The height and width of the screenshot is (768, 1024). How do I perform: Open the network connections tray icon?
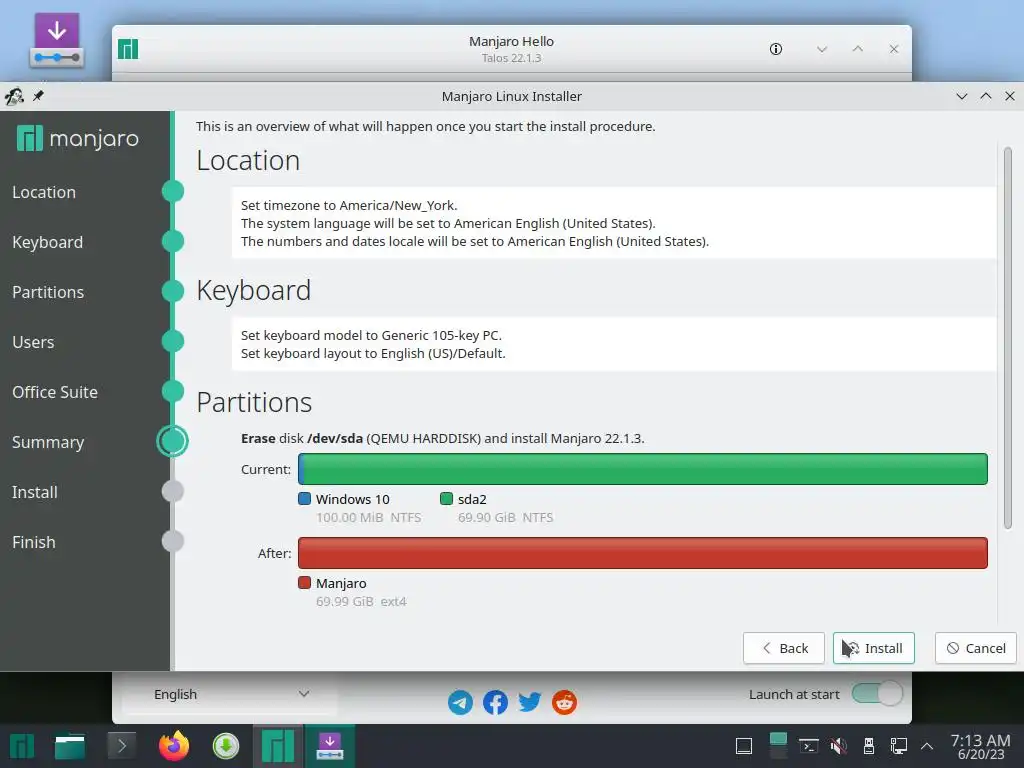click(899, 746)
